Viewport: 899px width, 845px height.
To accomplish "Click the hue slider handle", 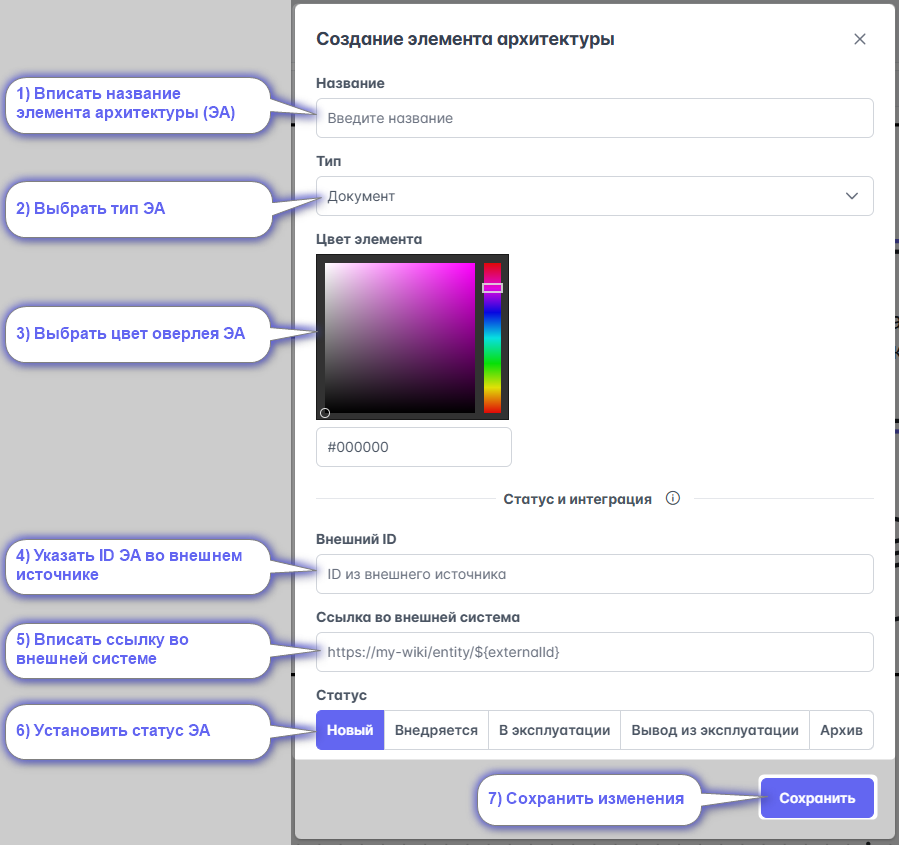I will (492, 288).
